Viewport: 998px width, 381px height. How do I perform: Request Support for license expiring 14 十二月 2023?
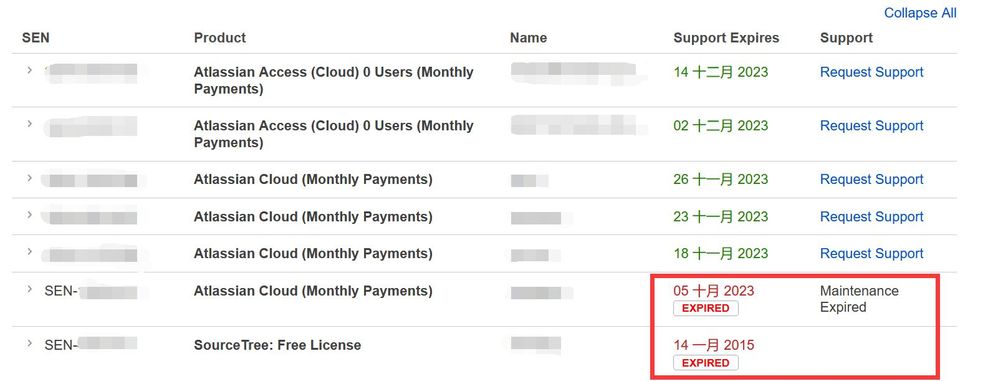(x=871, y=73)
